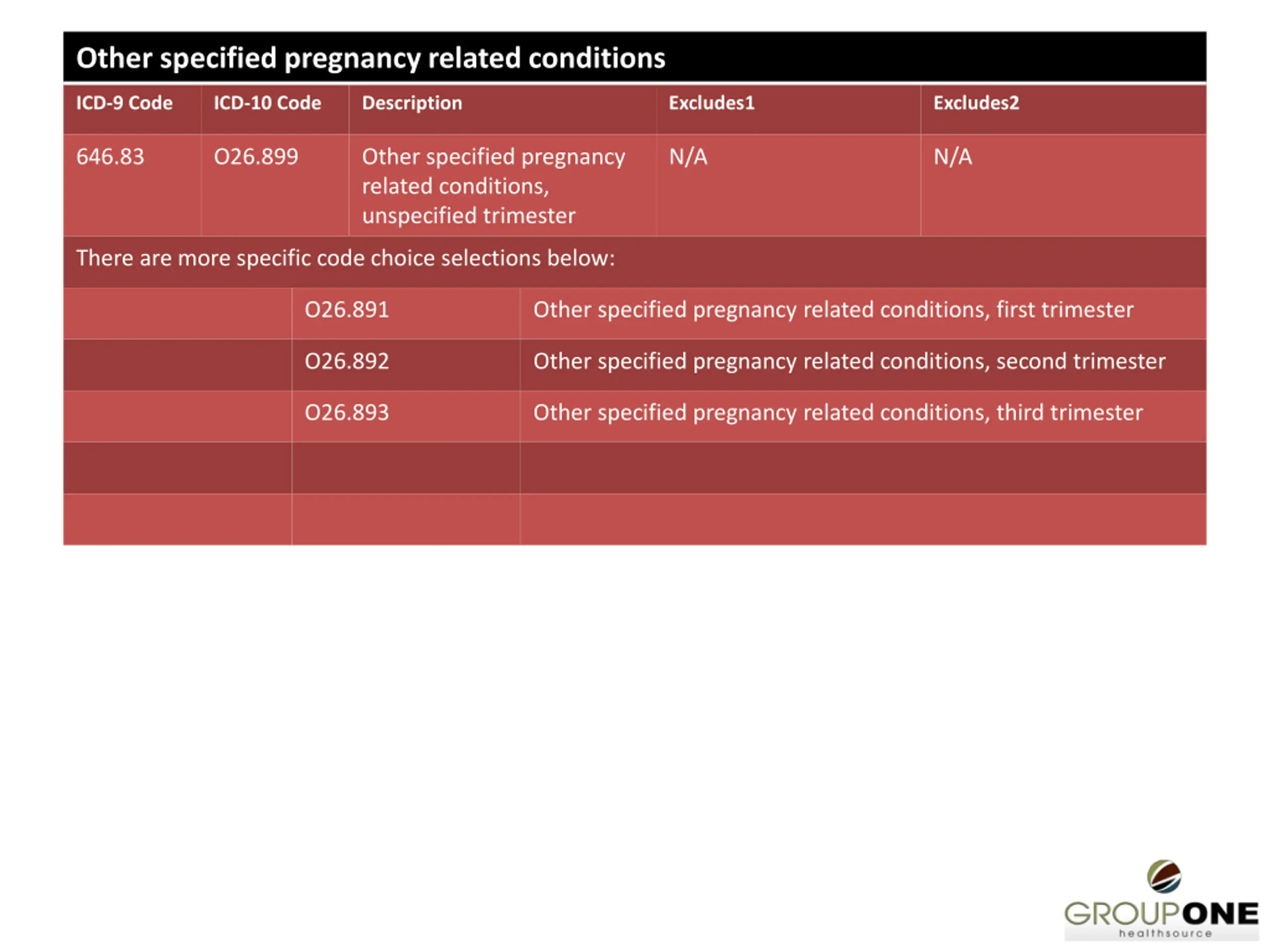Select the O26.899 code cell
1270x952 pixels.
(275, 185)
